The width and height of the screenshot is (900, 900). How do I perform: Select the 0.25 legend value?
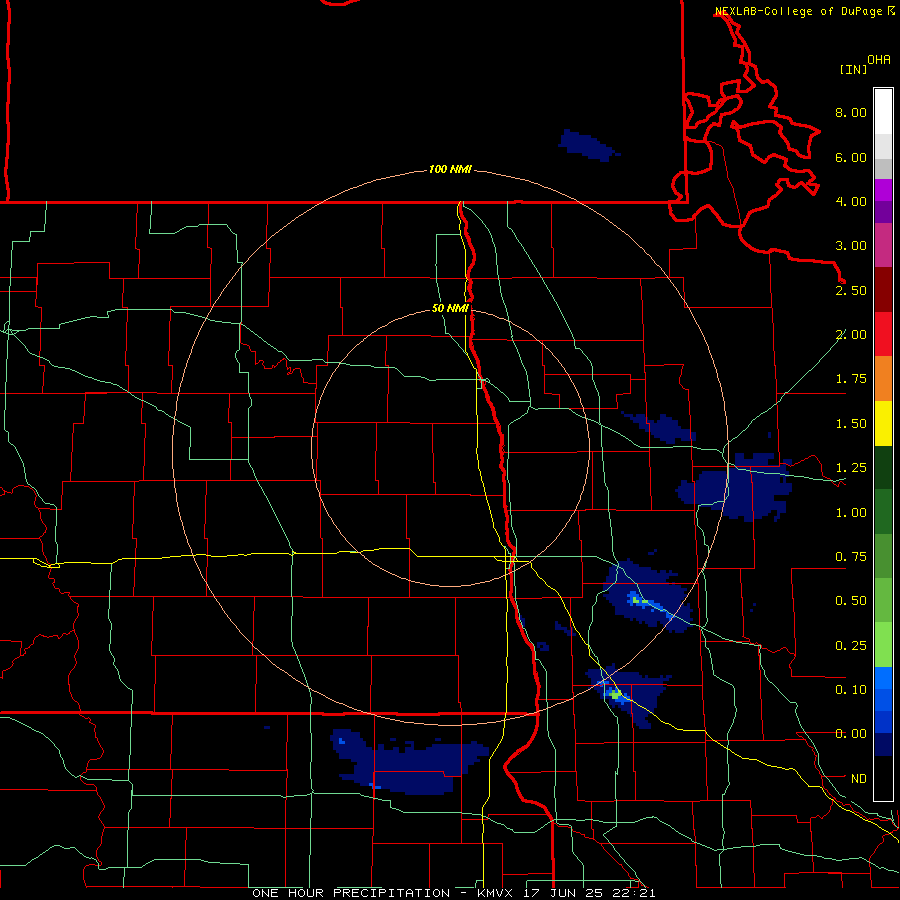tap(851, 646)
